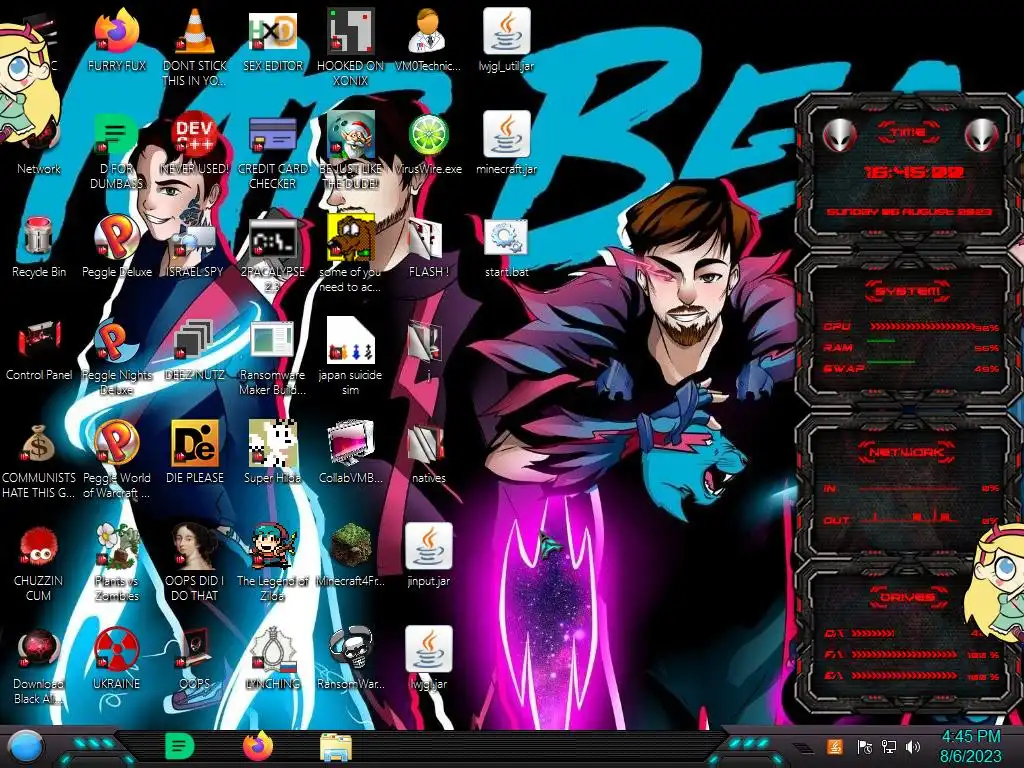The width and height of the screenshot is (1024, 768).
Task: Click the left alien head on the clock gadget
Action: (x=839, y=135)
